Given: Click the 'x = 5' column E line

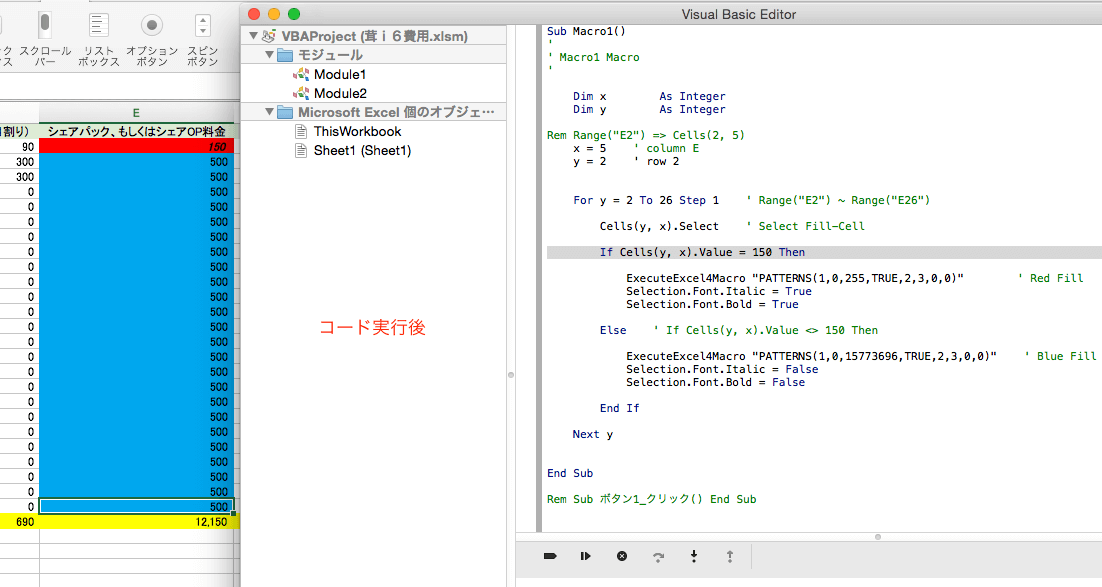Looking at the screenshot, I should click(636, 148).
